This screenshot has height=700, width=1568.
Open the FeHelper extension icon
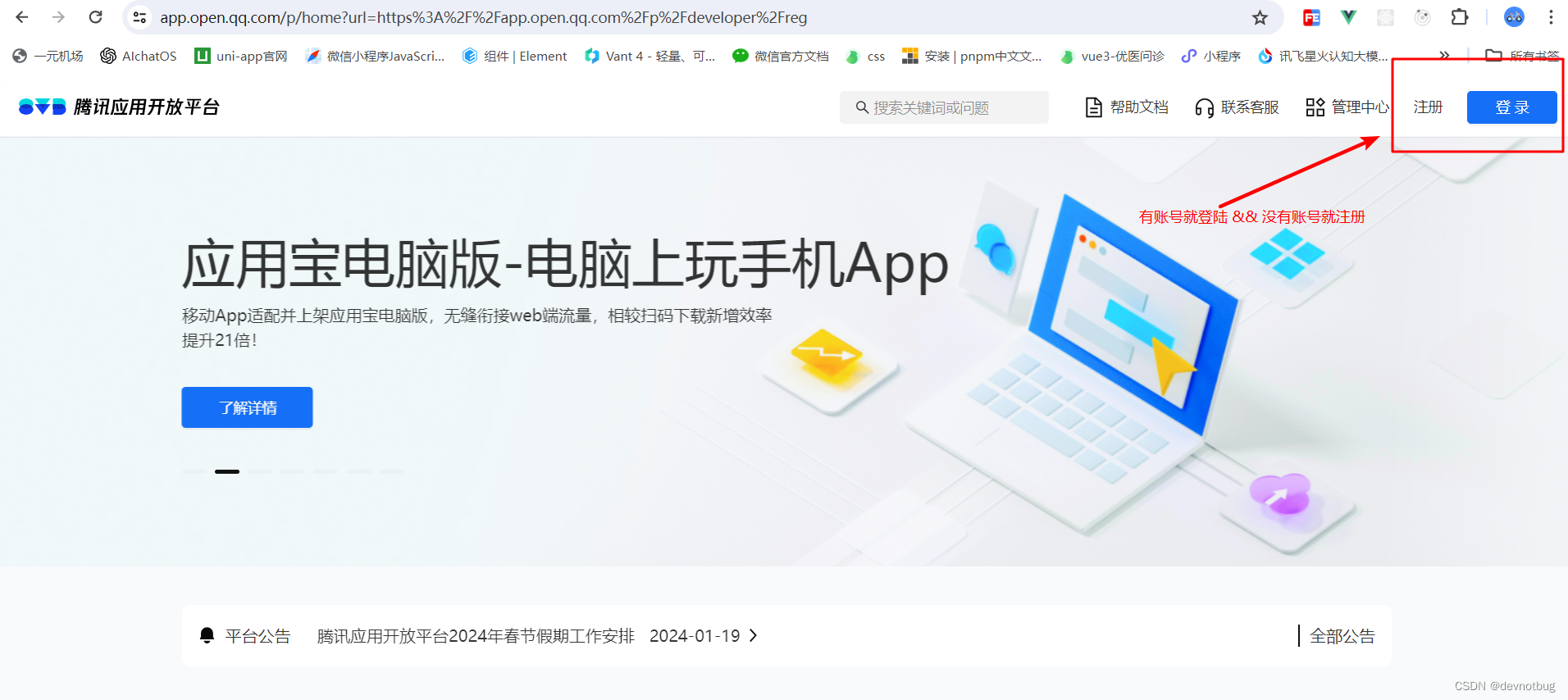pos(1311,17)
